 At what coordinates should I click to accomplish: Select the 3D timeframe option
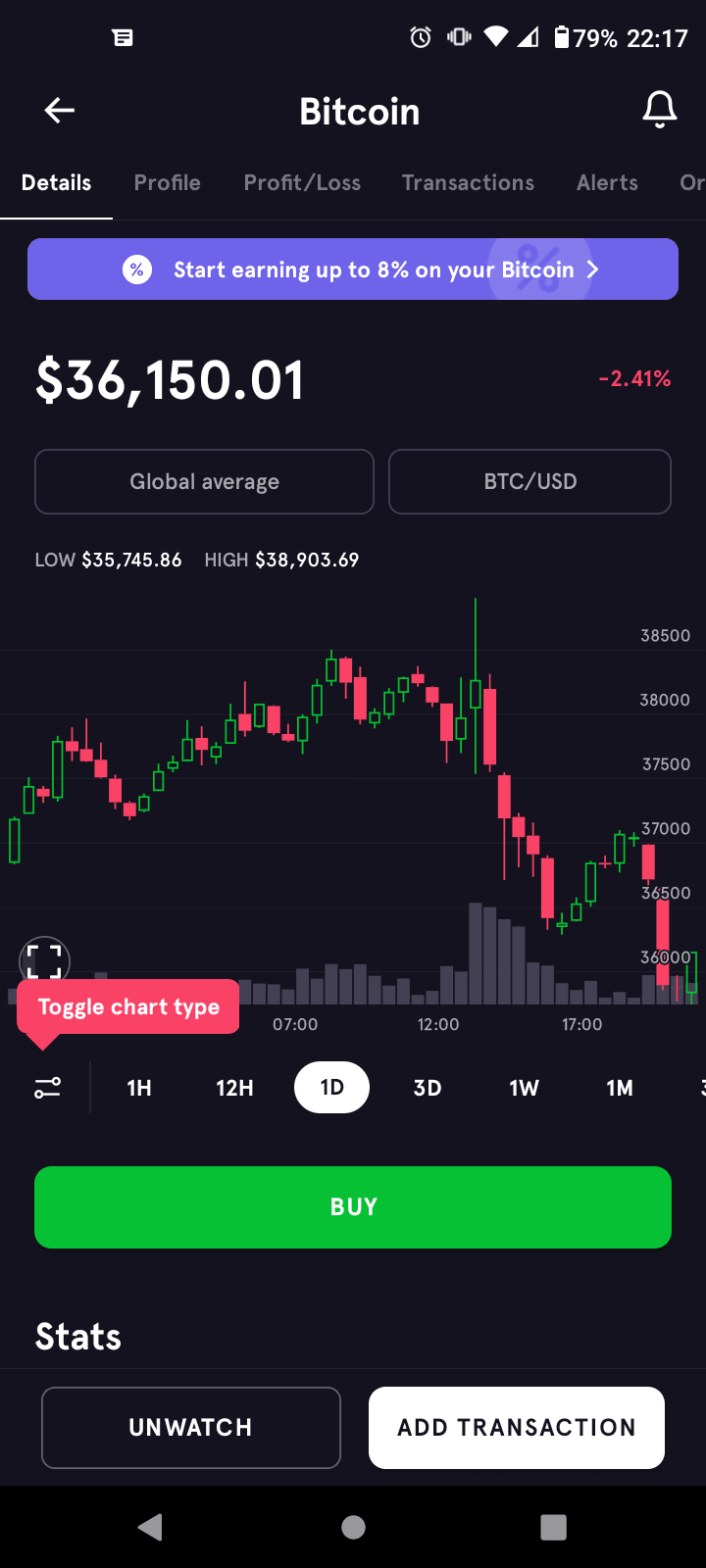[x=428, y=1088]
